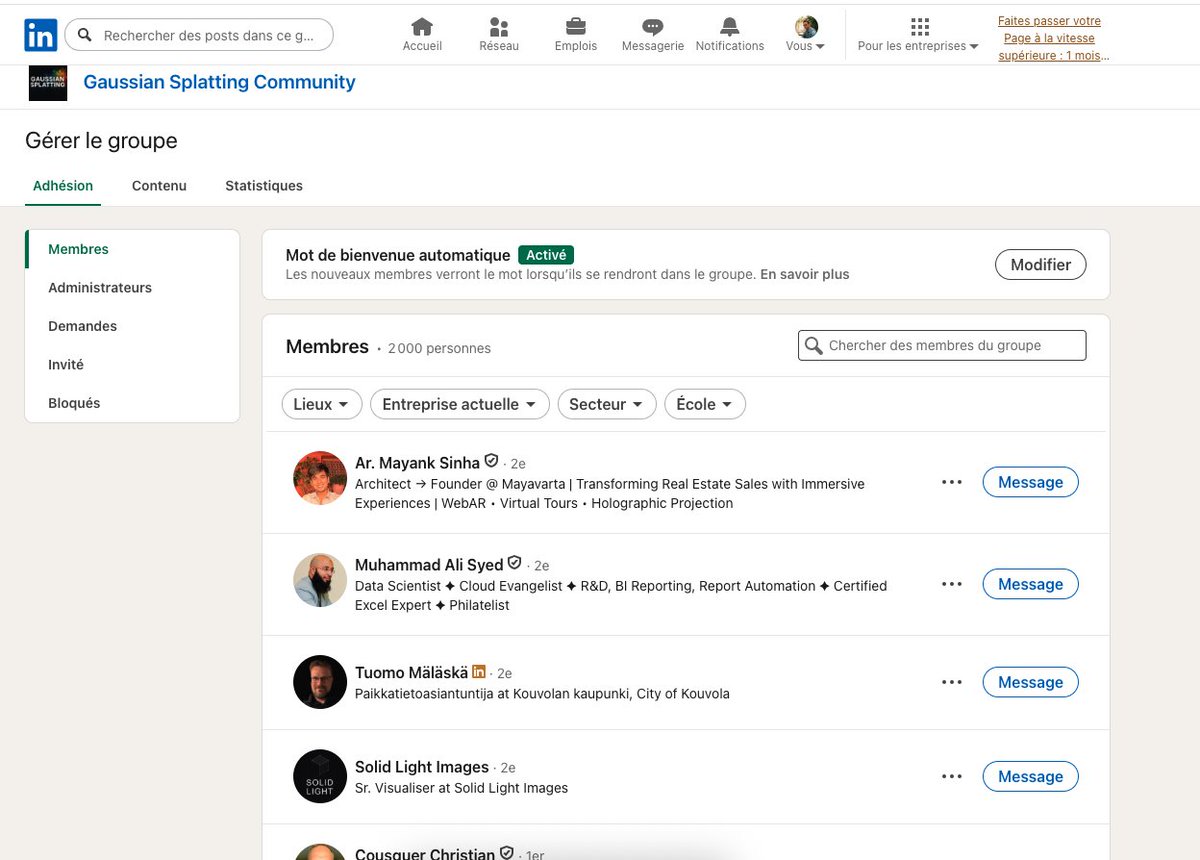Click verification badge next to Muhammad Ali Syed
Screen dimensions: 1200x860
(515, 563)
